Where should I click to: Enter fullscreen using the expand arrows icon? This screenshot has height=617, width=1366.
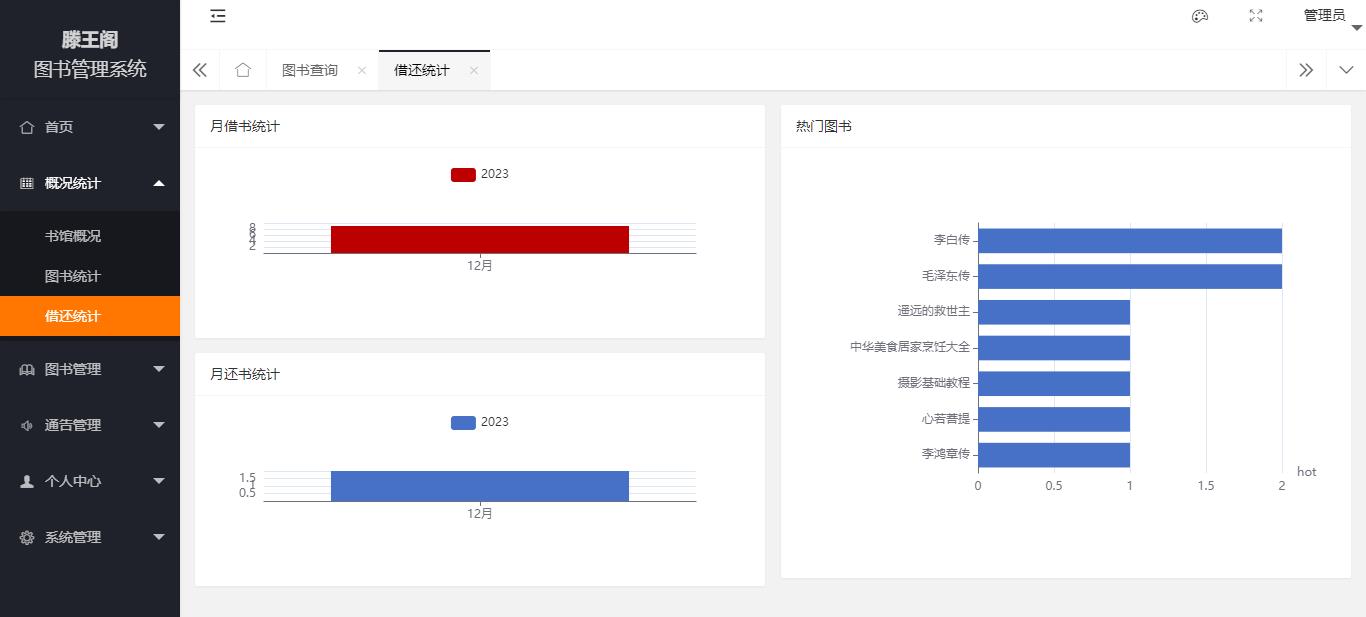(1255, 16)
